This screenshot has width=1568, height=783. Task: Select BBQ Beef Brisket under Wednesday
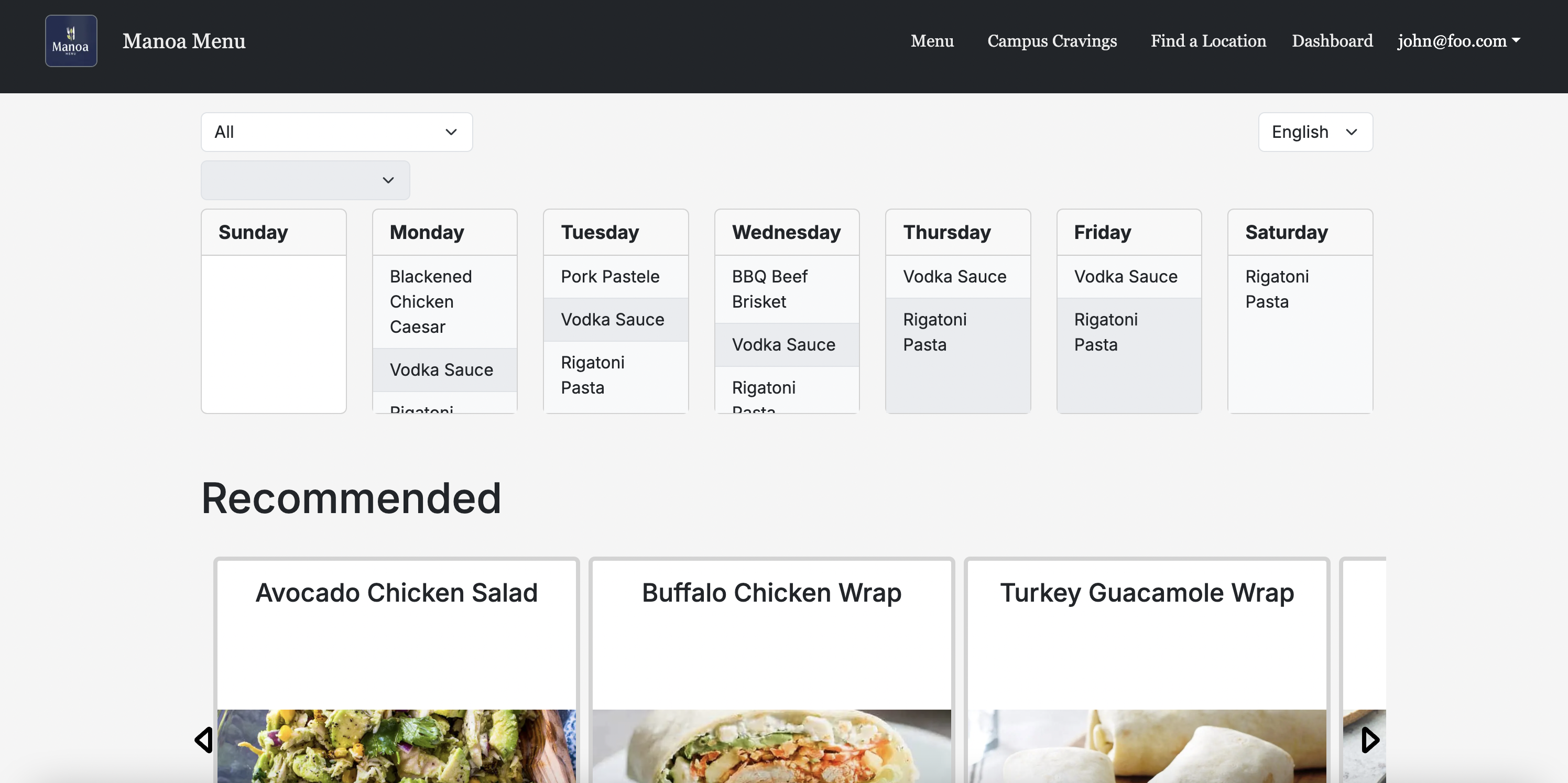pyautogui.click(x=769, y=289)
